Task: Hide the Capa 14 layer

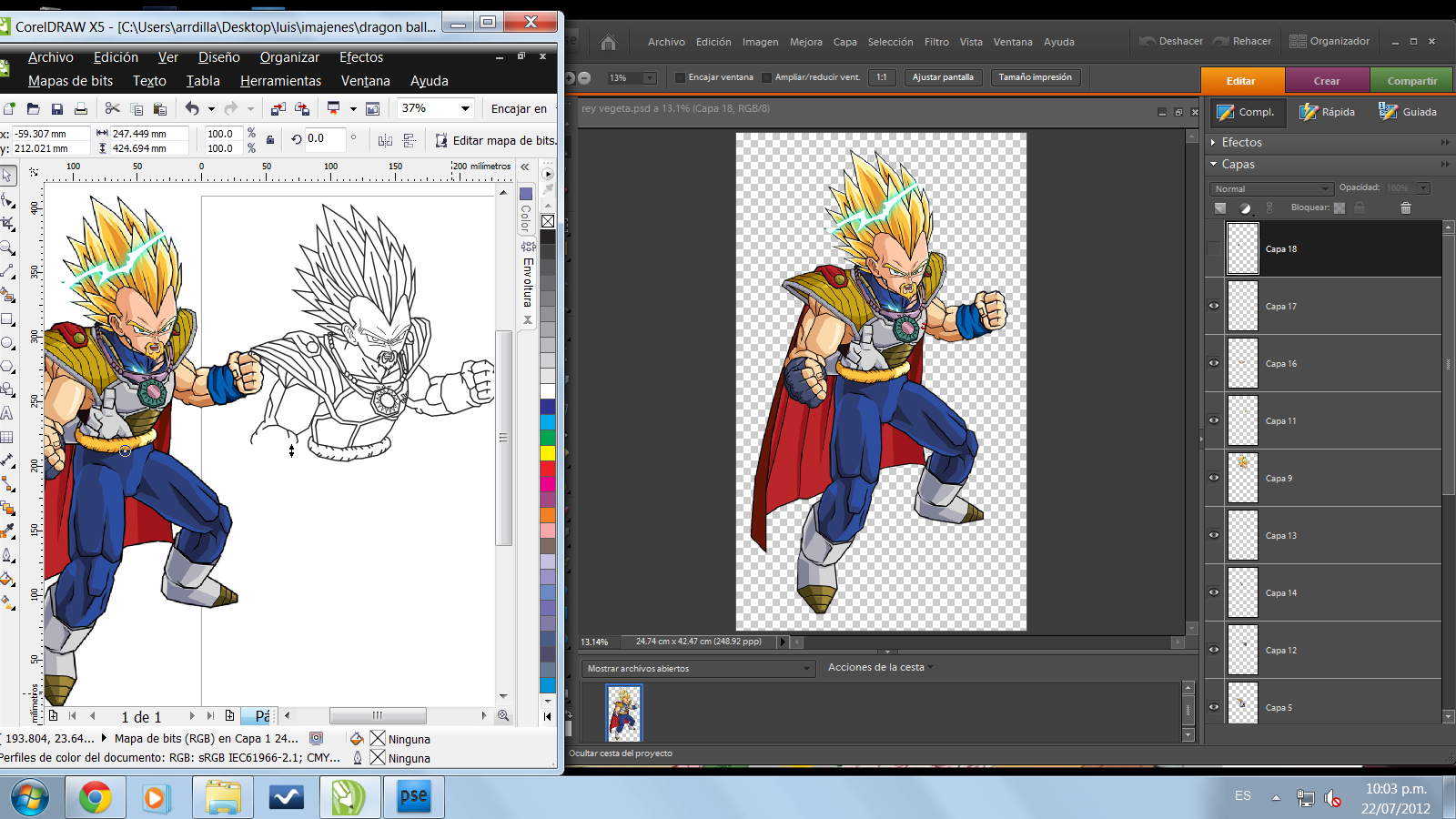Action: click(1214, 592)
